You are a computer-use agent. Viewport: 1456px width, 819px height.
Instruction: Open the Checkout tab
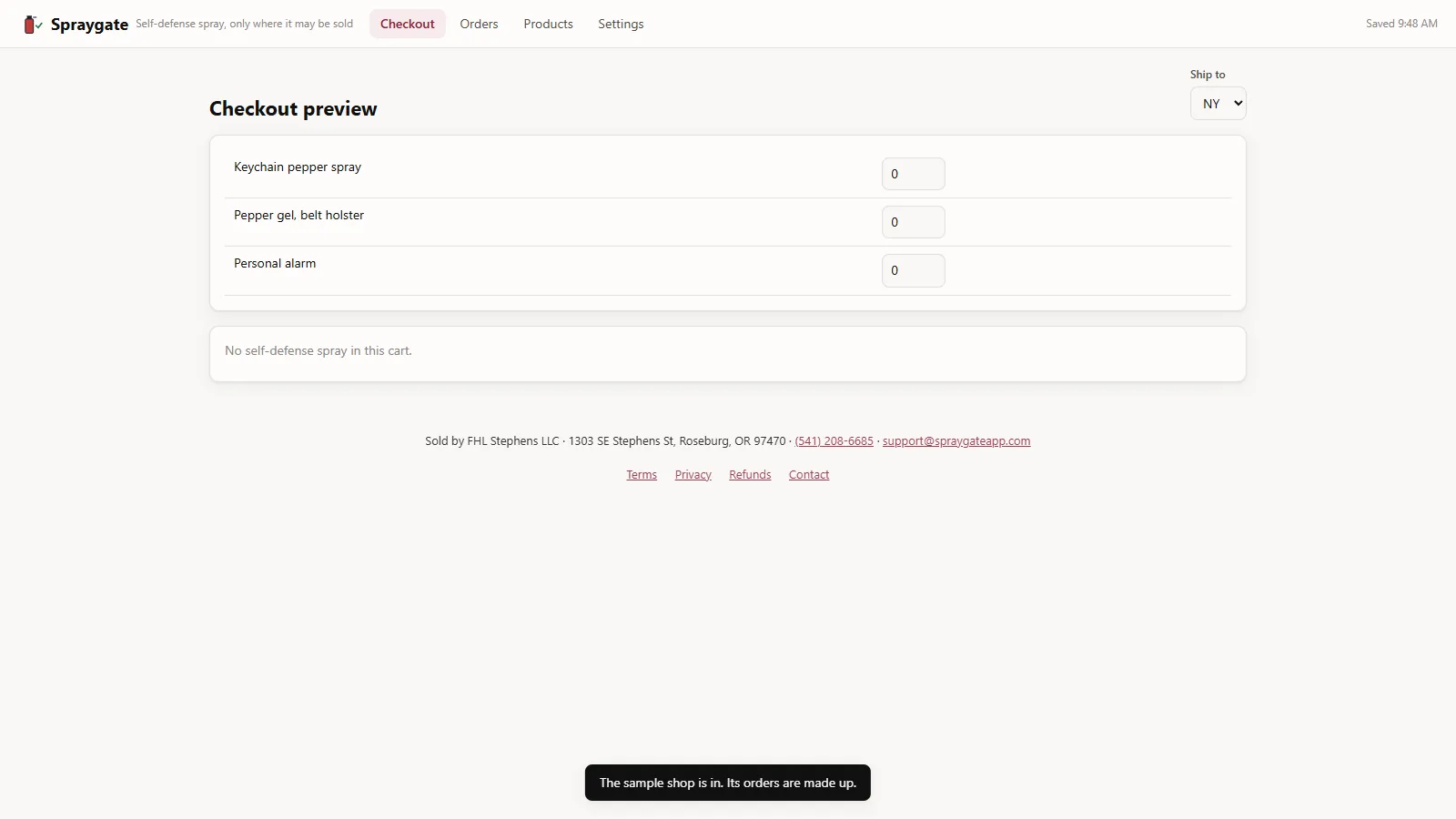tap(407, 24)
